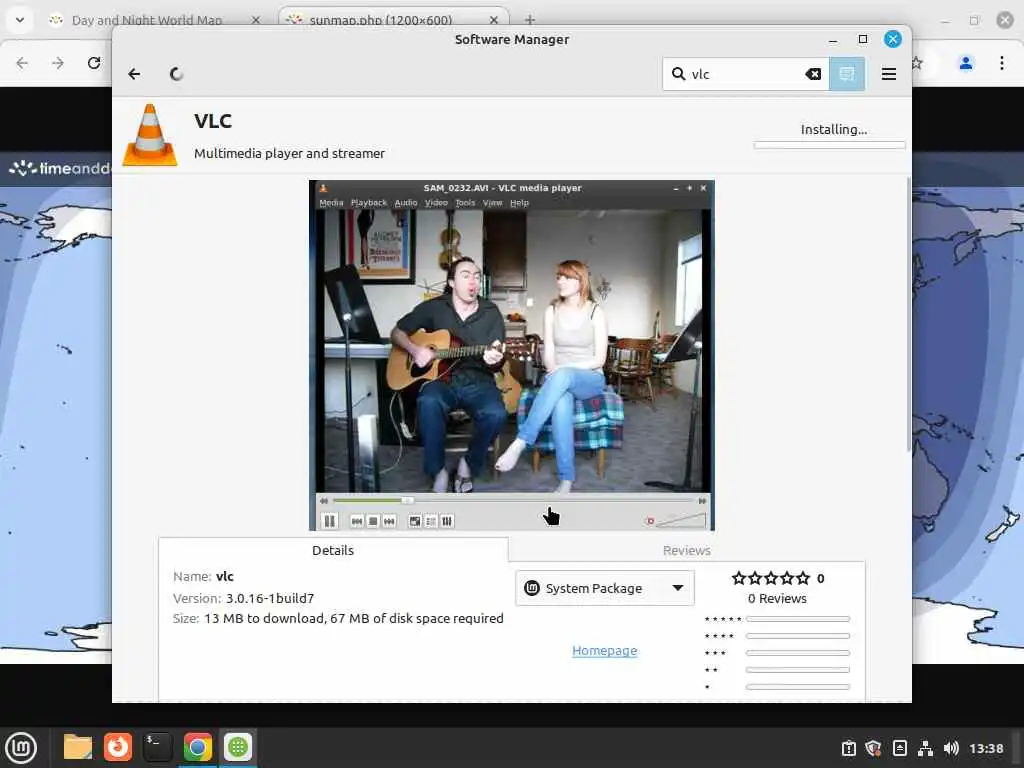The height and width of the screenshot is (768, 1024).
Task: Click the 13:38 clock in the panel
Action: (986, 748)
